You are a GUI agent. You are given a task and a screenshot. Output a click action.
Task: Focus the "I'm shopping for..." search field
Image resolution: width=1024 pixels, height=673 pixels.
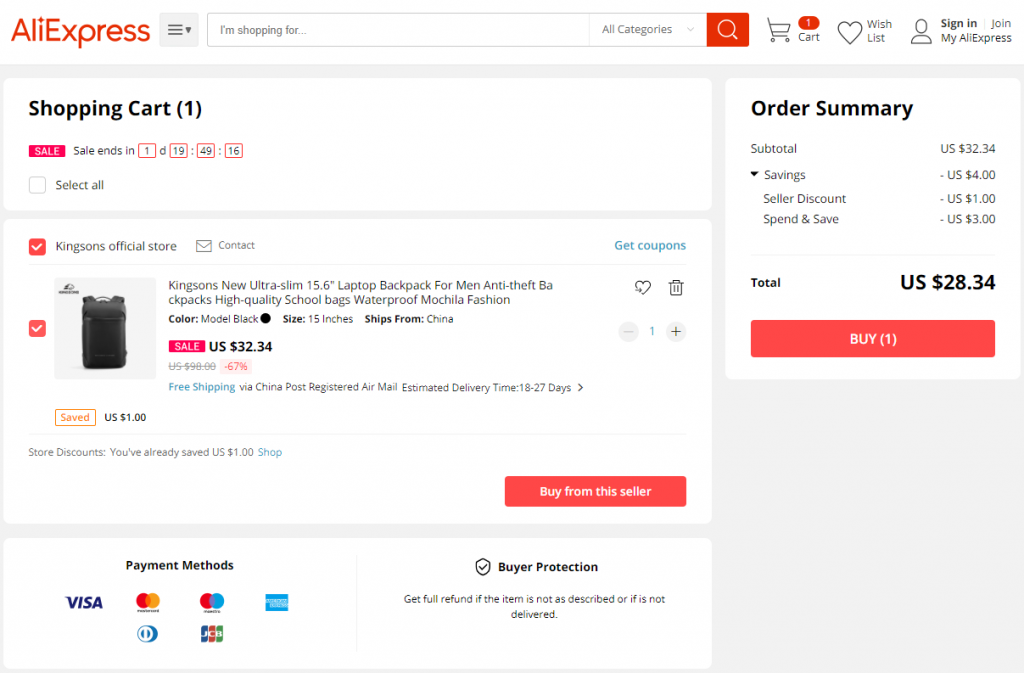point(398,30)
